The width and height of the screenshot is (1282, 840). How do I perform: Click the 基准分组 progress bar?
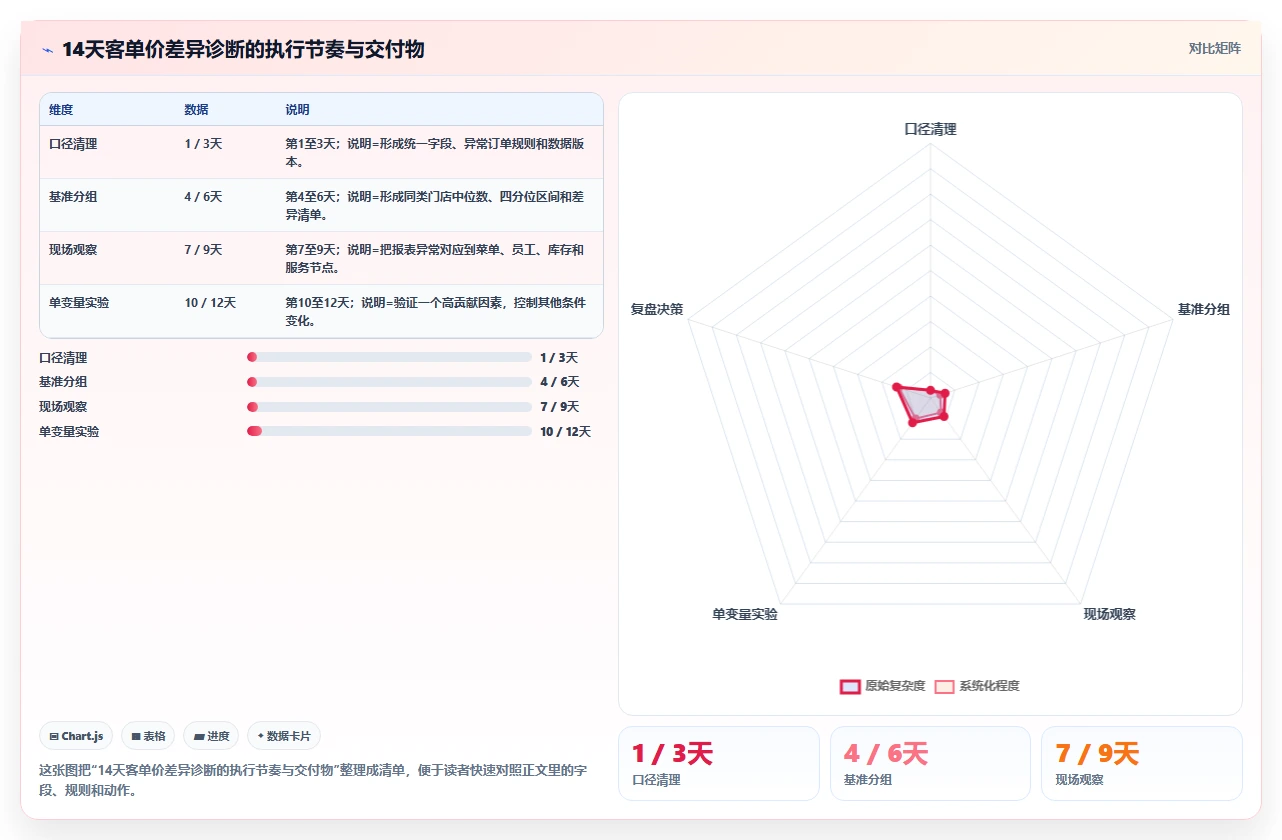(389, 382)
